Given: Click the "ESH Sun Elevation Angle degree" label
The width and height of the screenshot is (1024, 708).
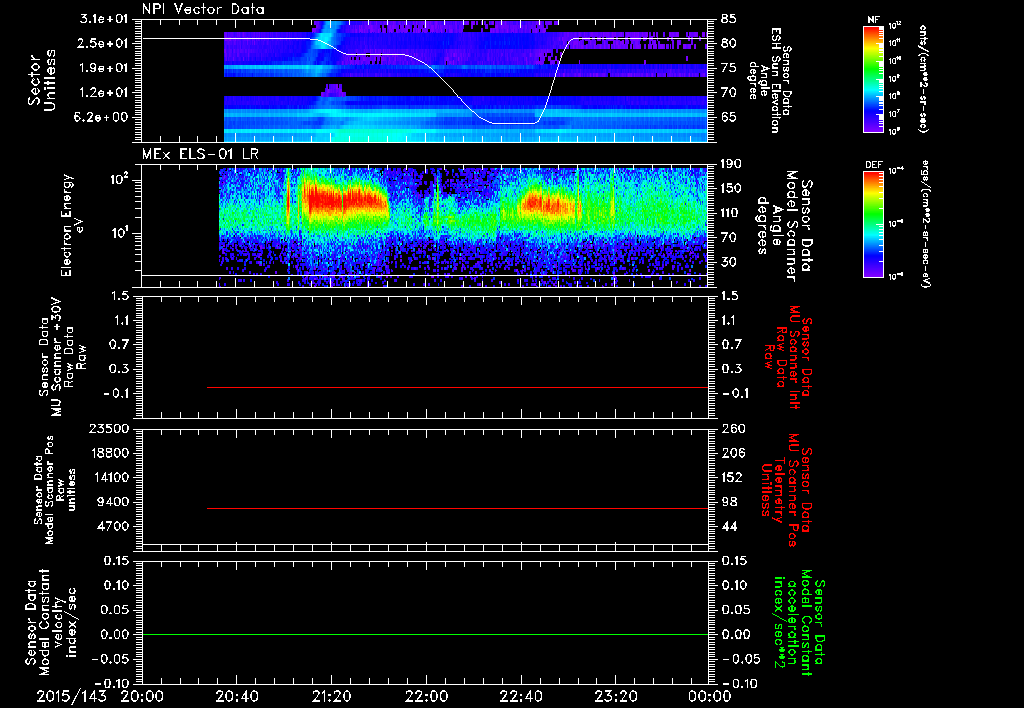Looking at the screenshot, I should tap(769, 80).
